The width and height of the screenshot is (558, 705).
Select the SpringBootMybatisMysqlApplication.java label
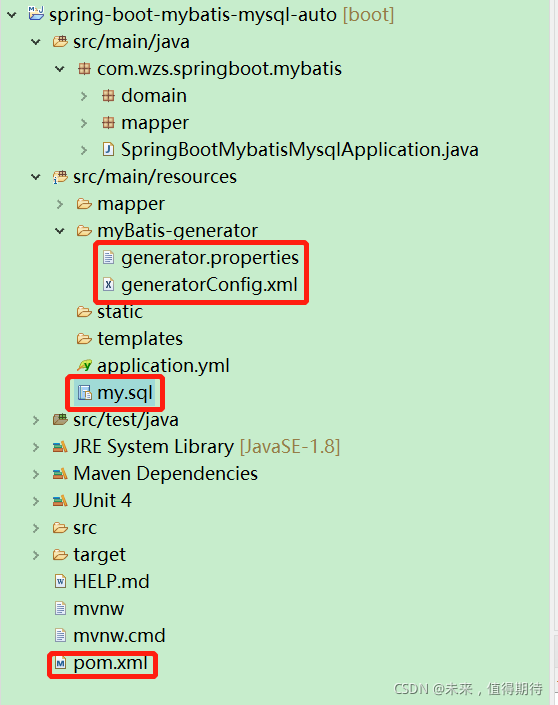click(300, 150)
